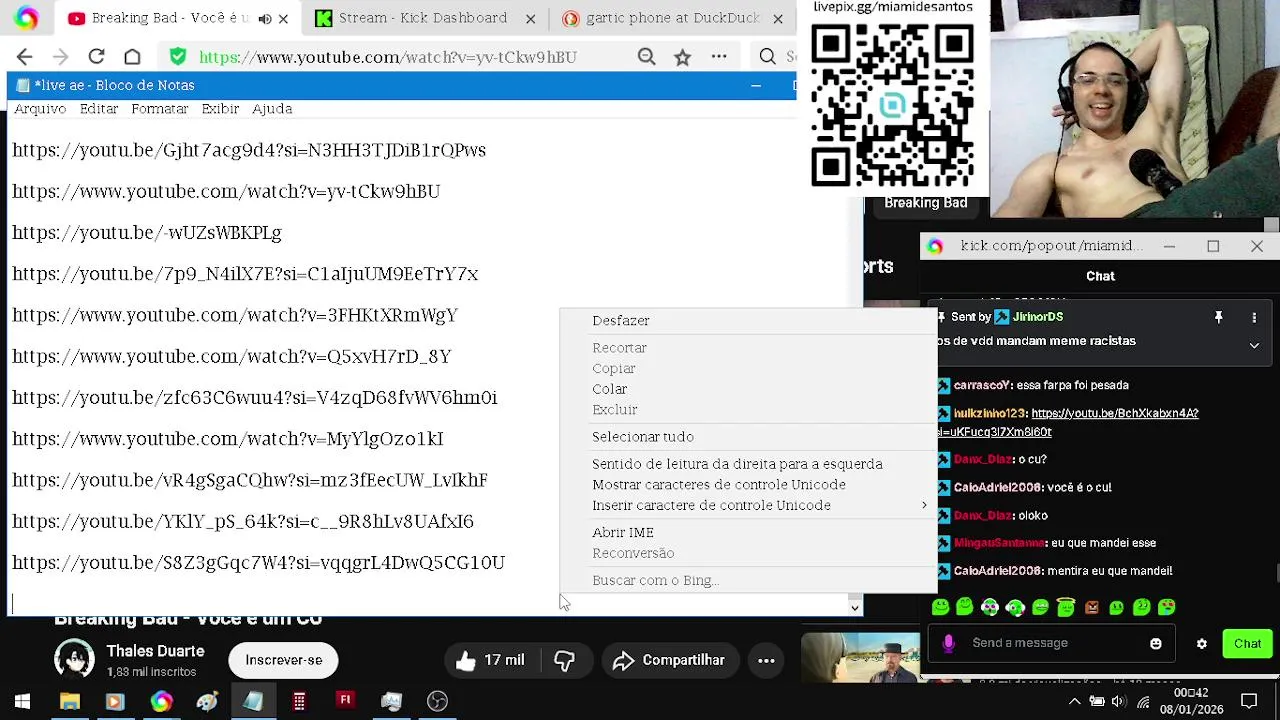This screenshot has width=1280, height=720.
Task: Click line ending v=3FHKtXRmWgY in Notepad
Action: click(235, 315)
